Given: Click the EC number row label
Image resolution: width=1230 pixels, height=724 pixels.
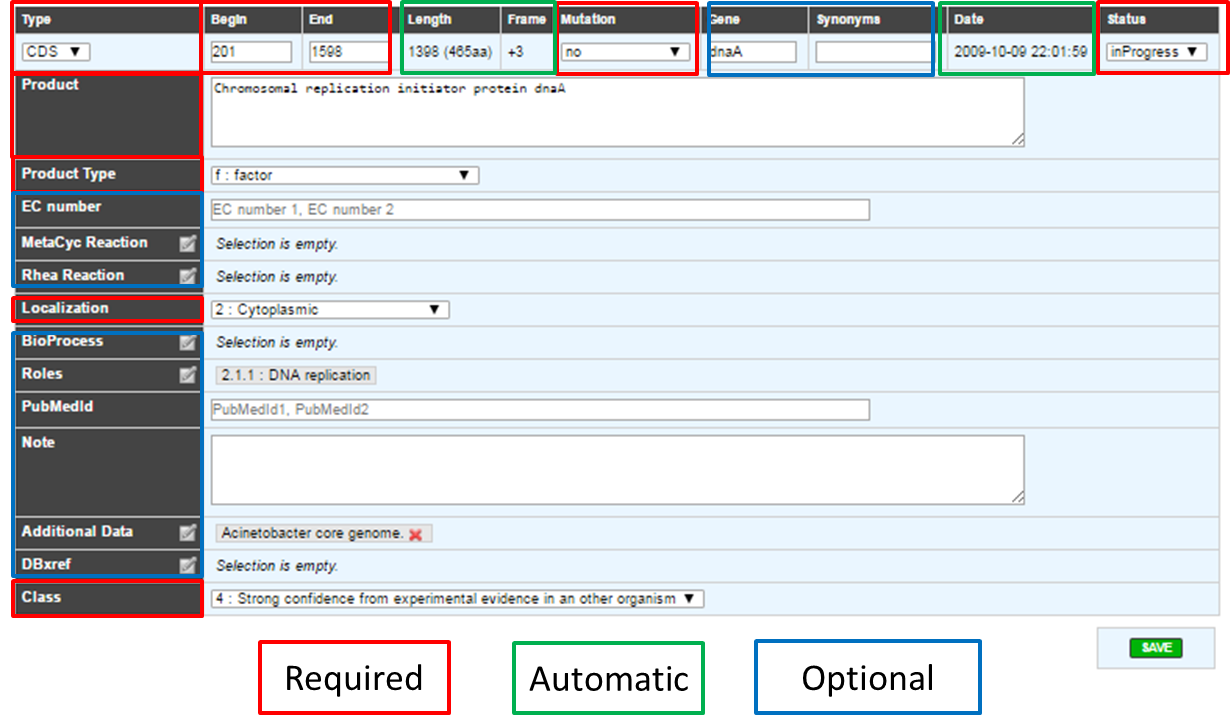Looking at the screenshot, I should pos(61,207).
